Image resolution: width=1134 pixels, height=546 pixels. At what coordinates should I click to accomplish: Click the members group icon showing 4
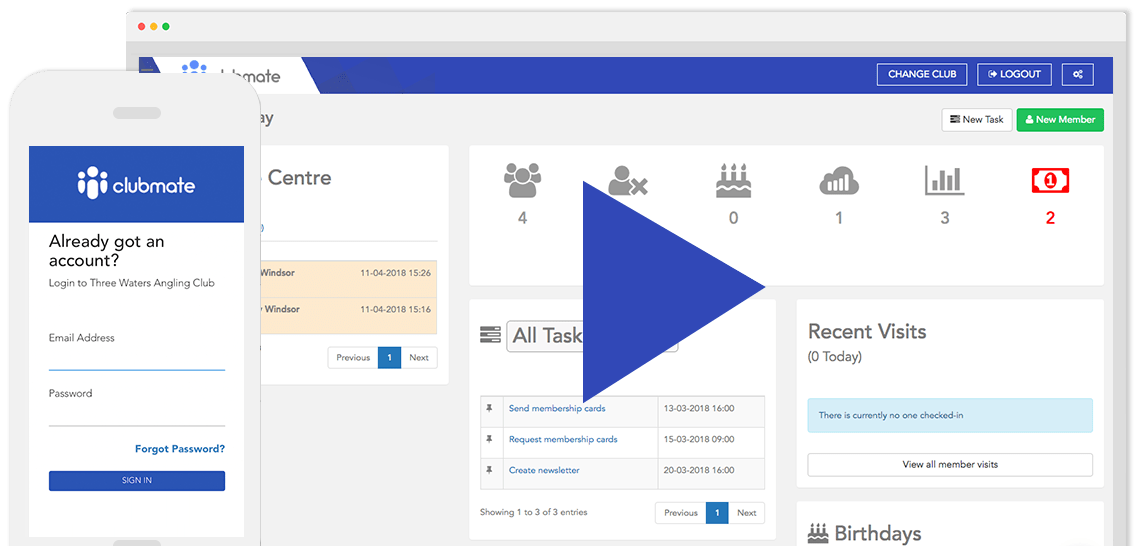pos(522,180)
